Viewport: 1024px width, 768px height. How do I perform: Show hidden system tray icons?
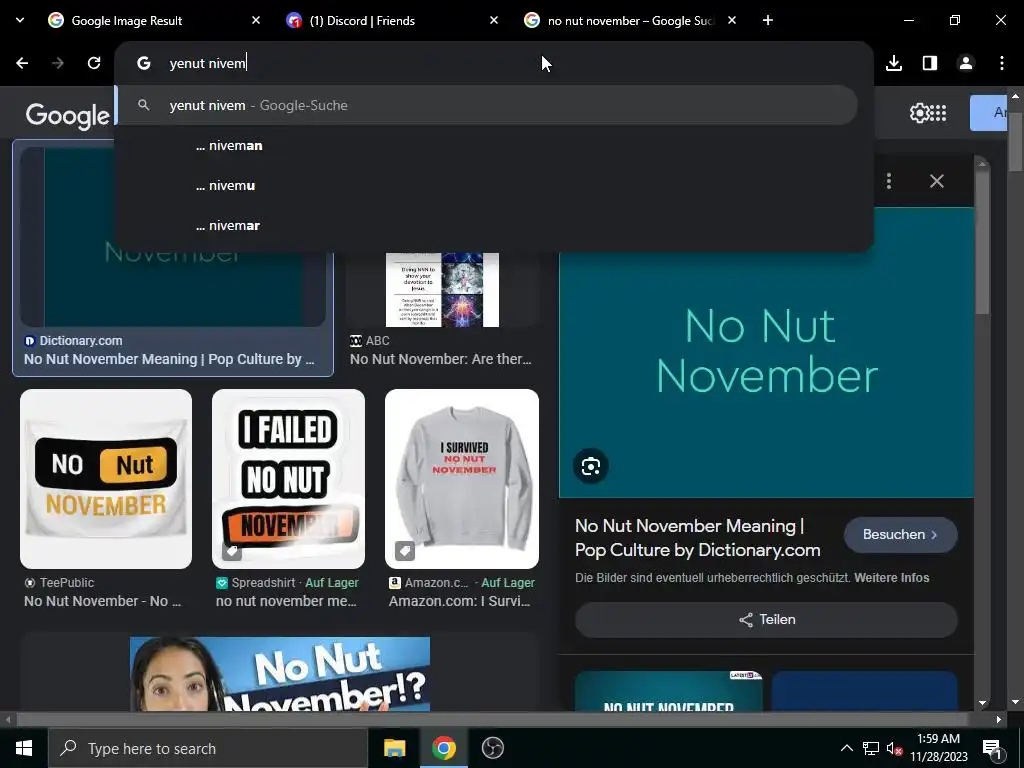tap(846, 748)
